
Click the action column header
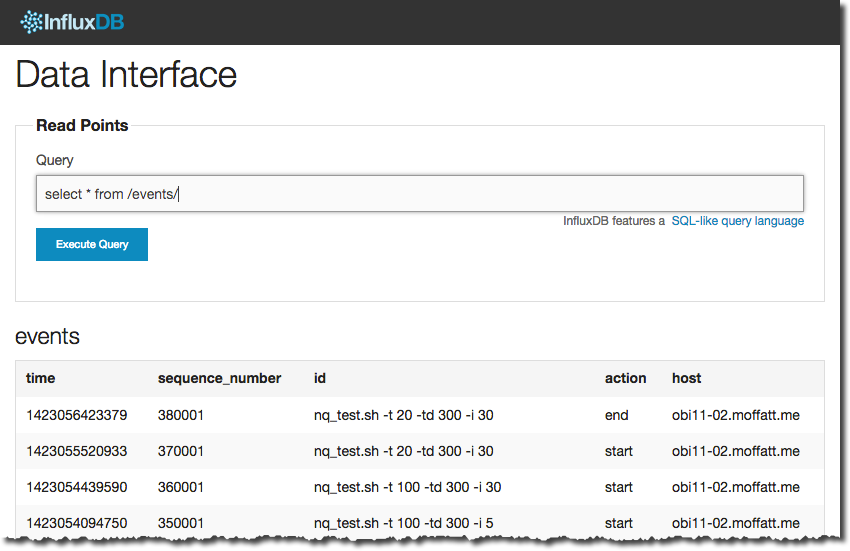point(625,378)
